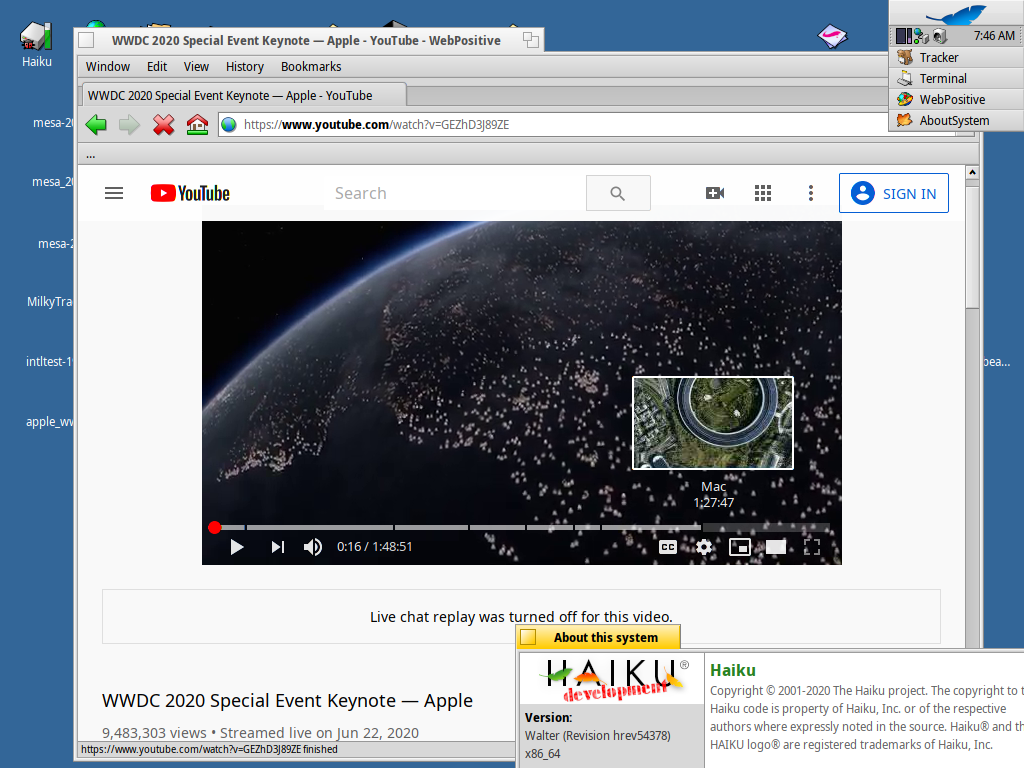Focus the YouTube Search box

point(455,193)
